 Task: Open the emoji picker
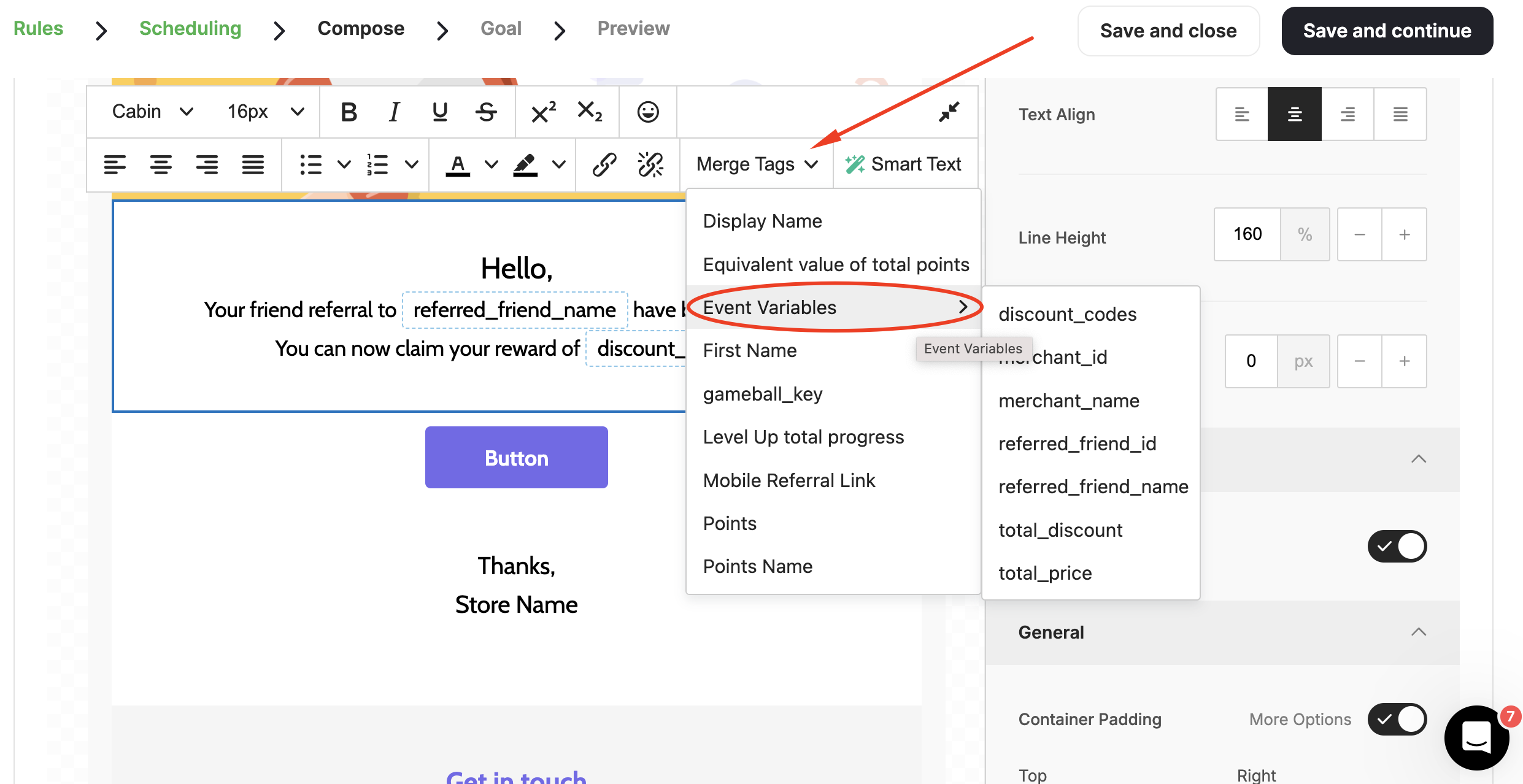click(647, 112)
